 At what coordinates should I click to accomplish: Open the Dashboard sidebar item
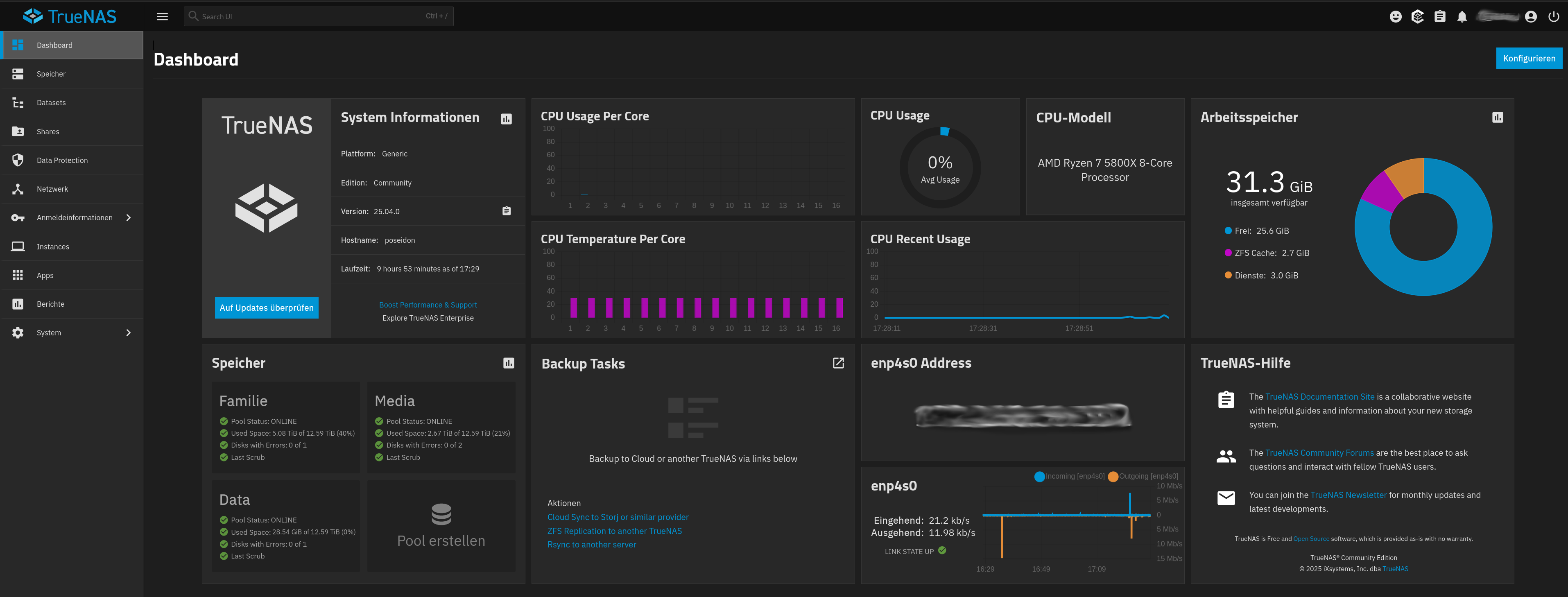72,45
